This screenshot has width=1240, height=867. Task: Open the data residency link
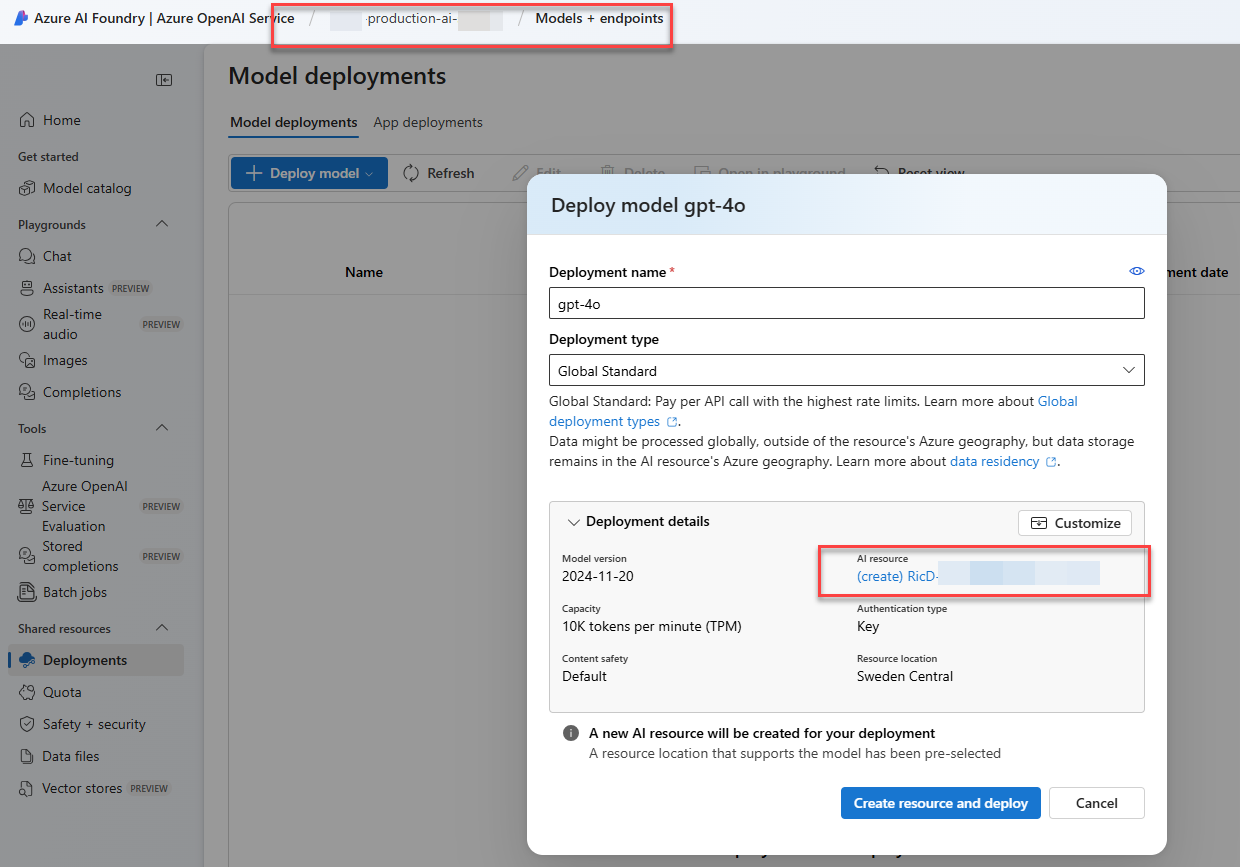(x=995, y=461)
